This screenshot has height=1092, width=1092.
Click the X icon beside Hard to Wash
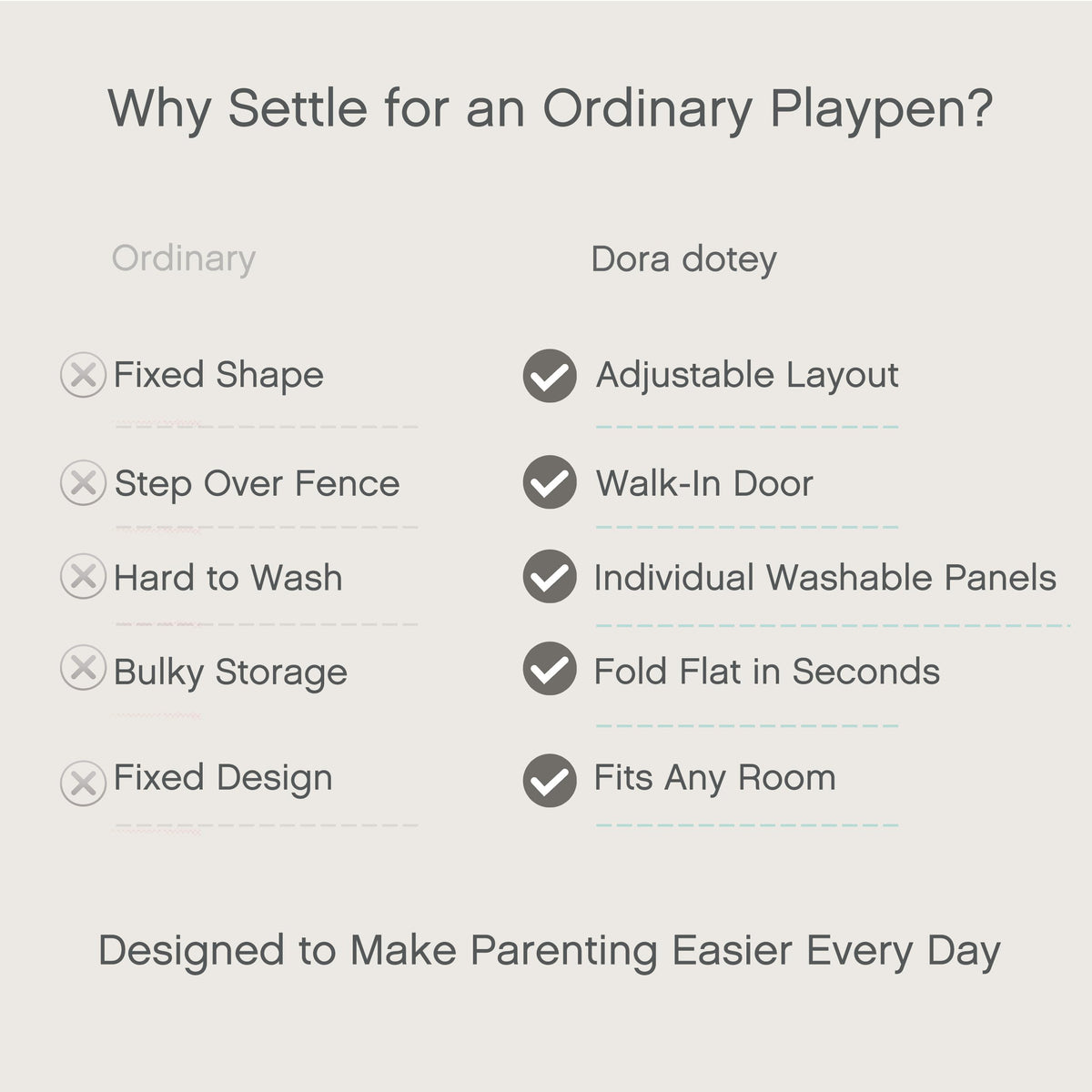click(x=83, y=576)
